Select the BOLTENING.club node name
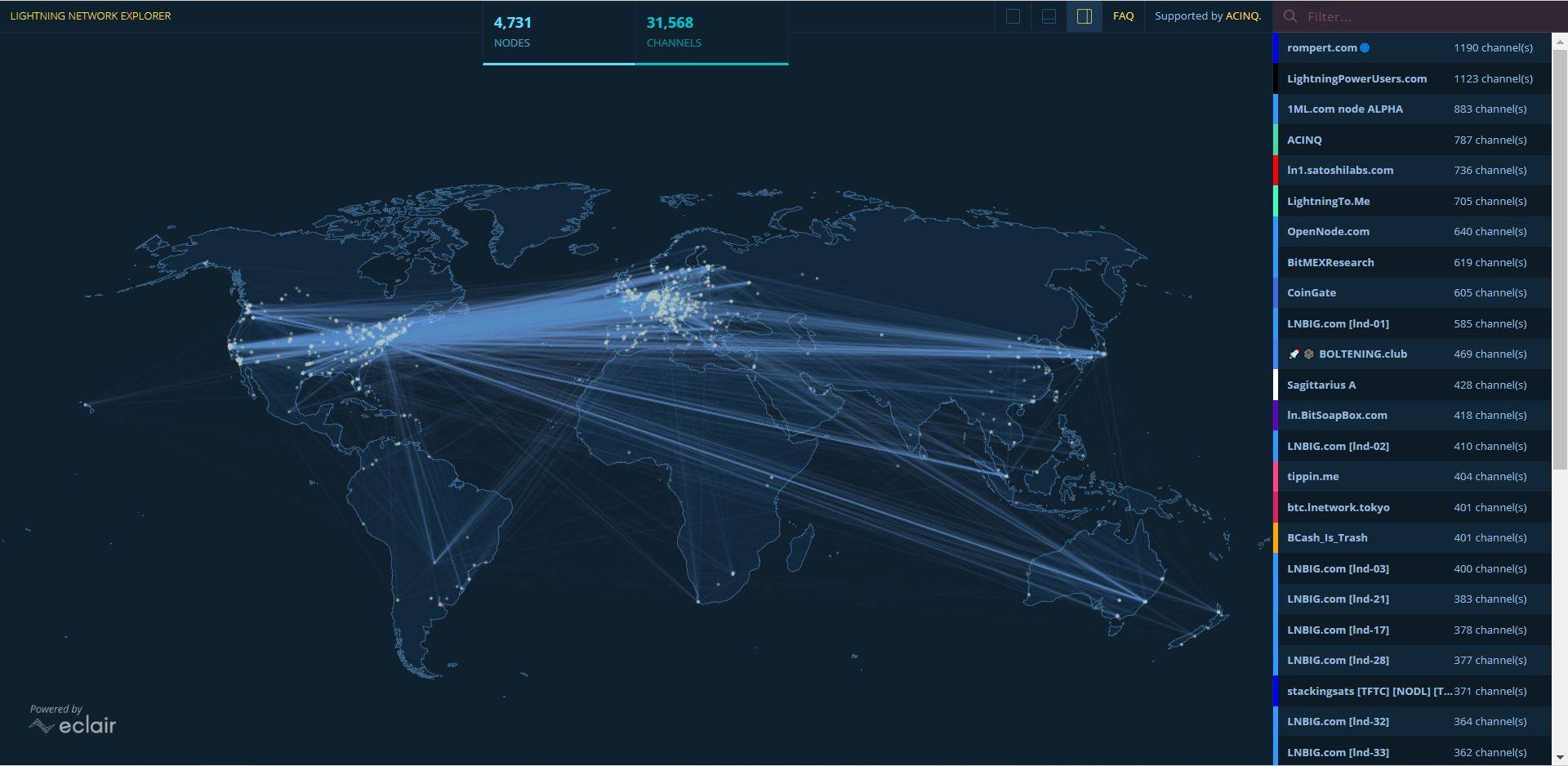Image resolution: width=1568 pixels, height=766 pixels. click(x=1362, y=354)
